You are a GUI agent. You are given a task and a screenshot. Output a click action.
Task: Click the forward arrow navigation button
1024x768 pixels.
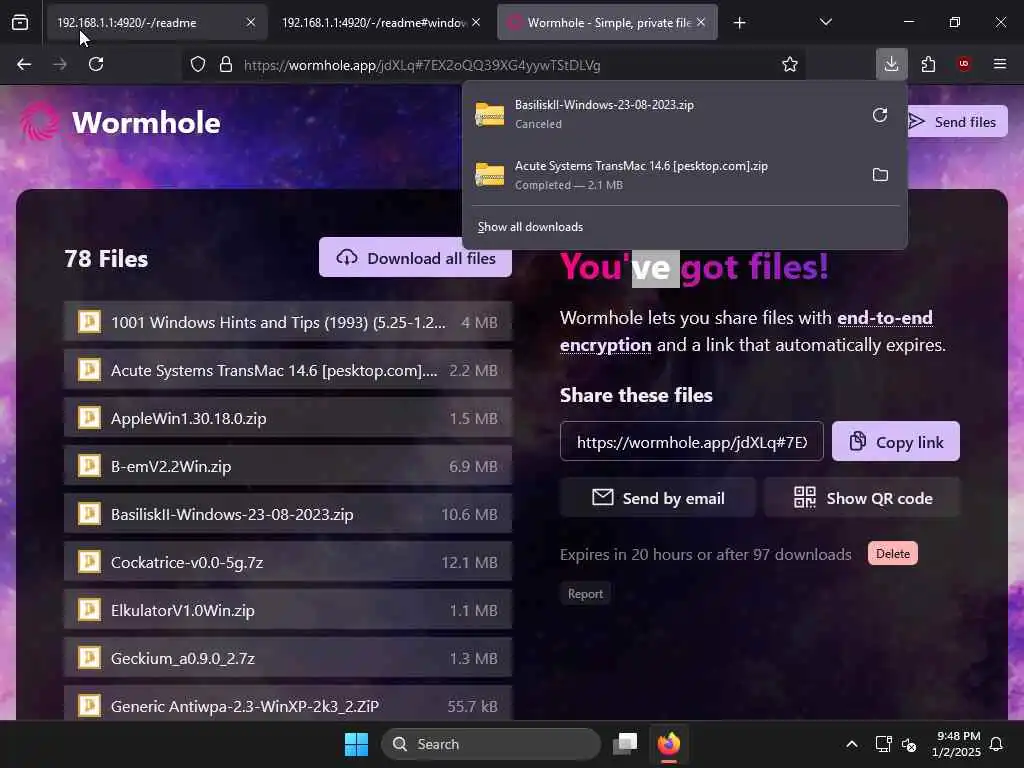60,64
